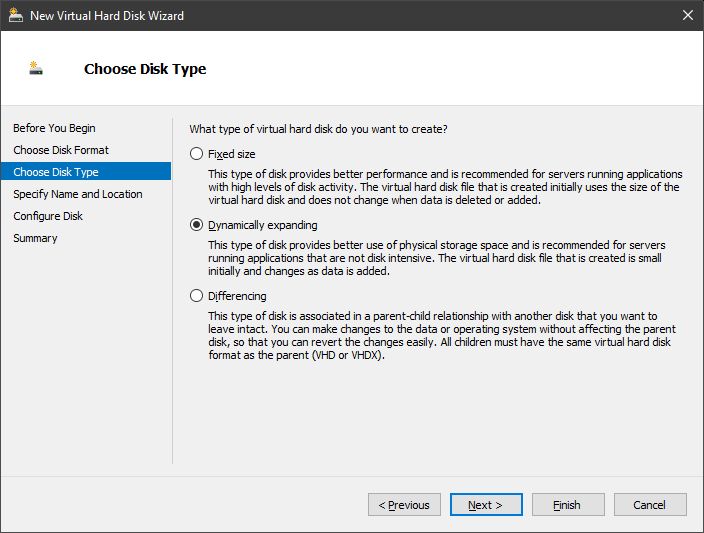Go to the Summary step
Screen dimensions: 704x533
[x=35, y=238]
